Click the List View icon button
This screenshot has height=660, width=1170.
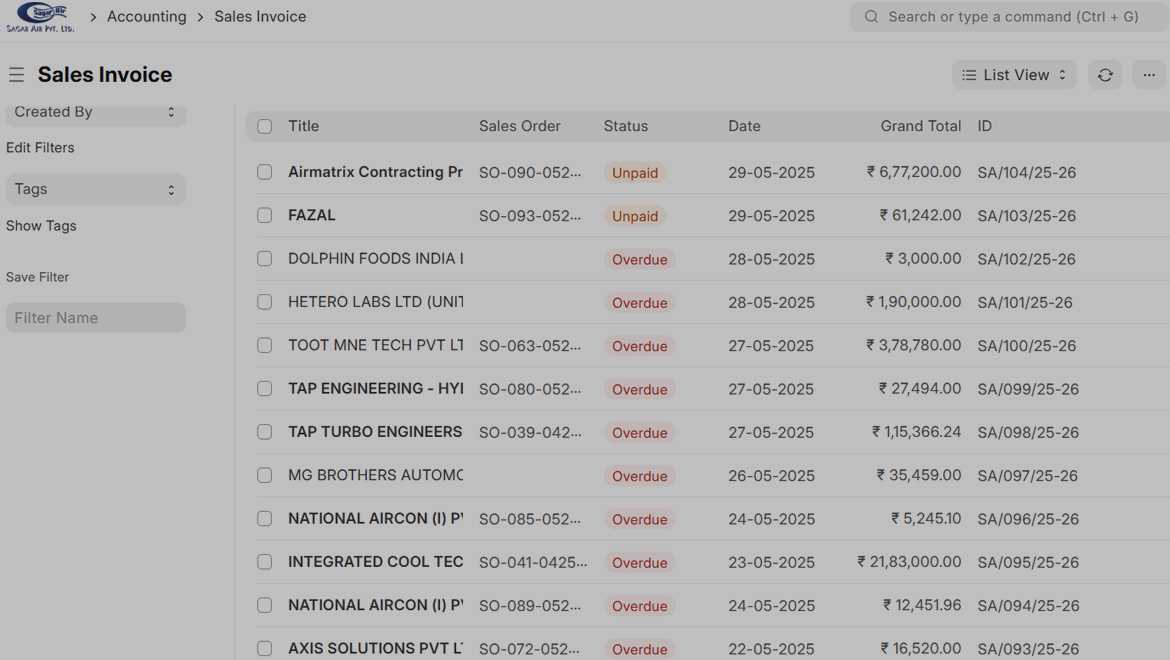pos(1014,75)
